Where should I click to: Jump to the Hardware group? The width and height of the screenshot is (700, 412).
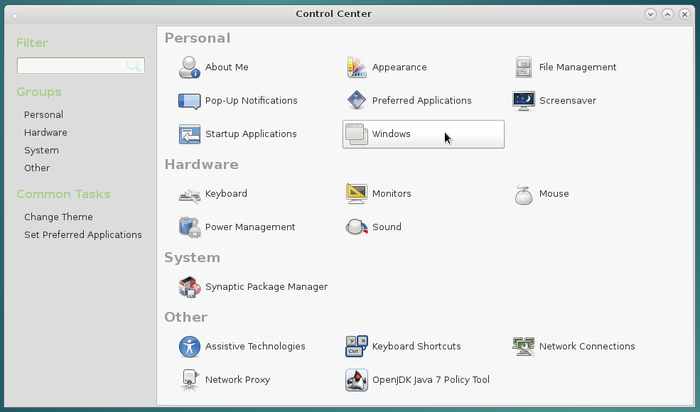pyautogui.click(x=46, y=133)
